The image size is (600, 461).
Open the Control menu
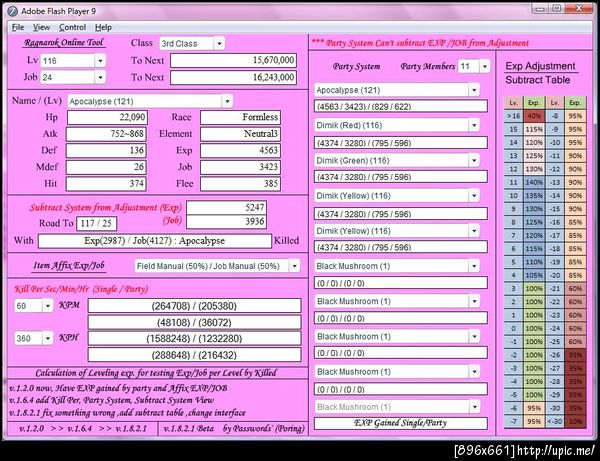72,28
